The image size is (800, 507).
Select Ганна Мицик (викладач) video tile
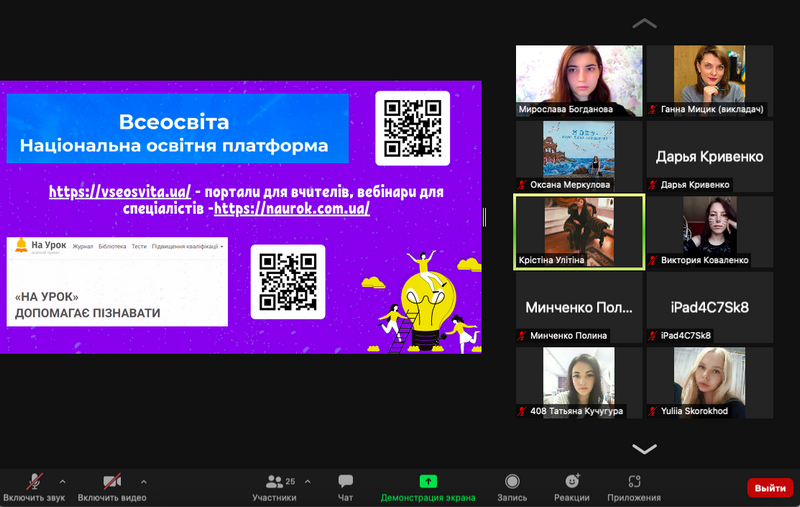[x=710, y=81]
